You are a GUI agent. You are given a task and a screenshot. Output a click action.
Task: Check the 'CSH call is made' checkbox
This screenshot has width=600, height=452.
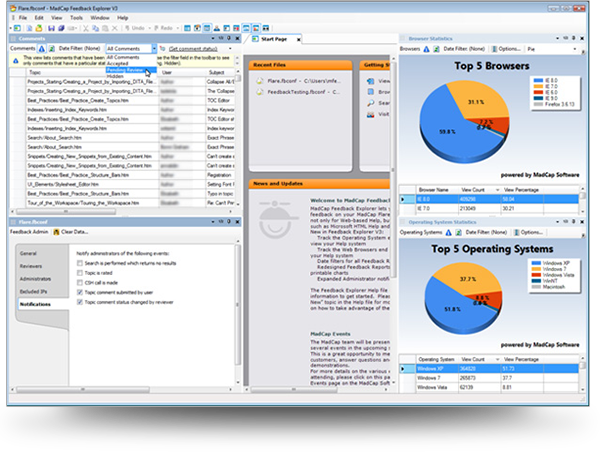coord(80,282)
